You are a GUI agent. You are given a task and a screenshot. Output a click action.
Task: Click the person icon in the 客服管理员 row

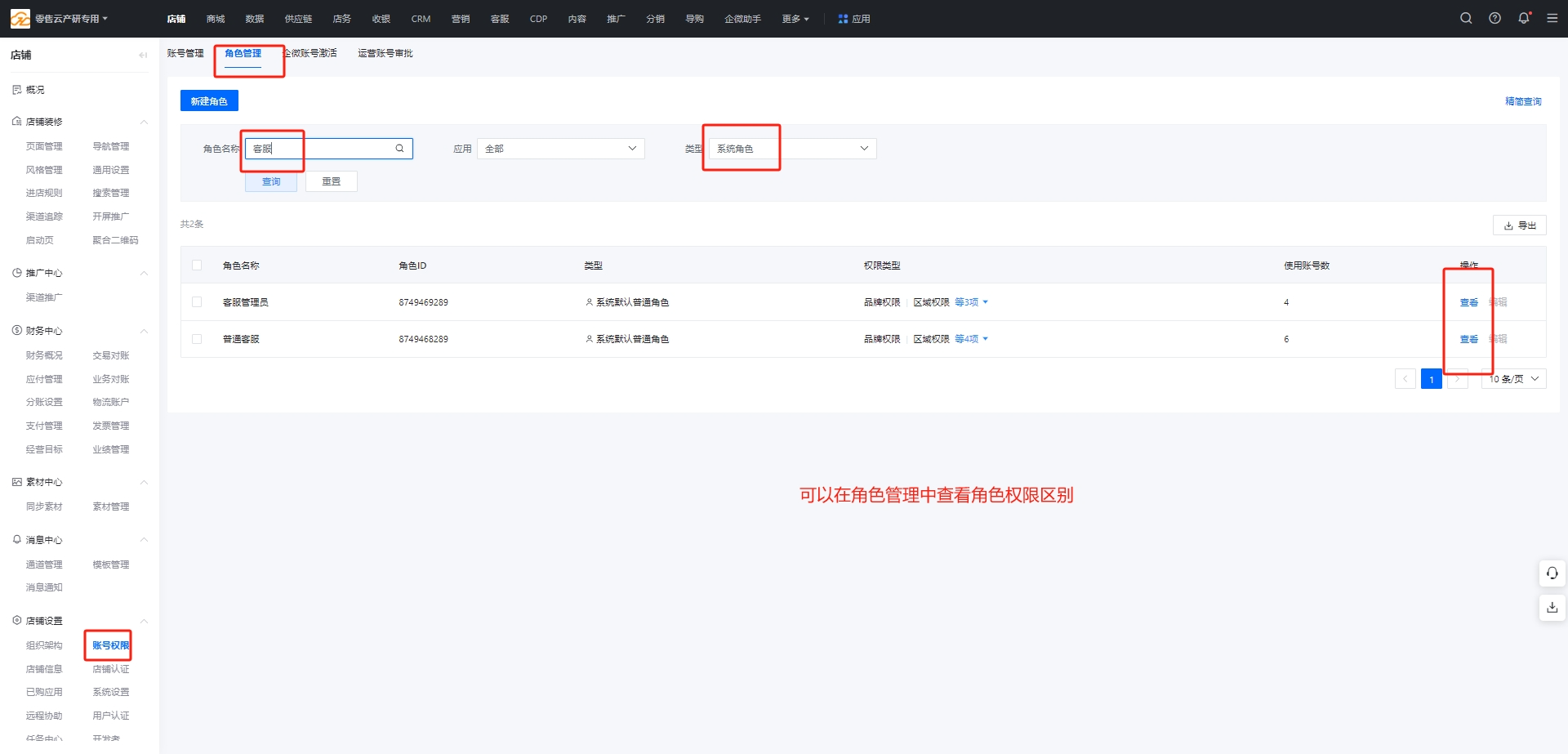[x=589, y=302]
